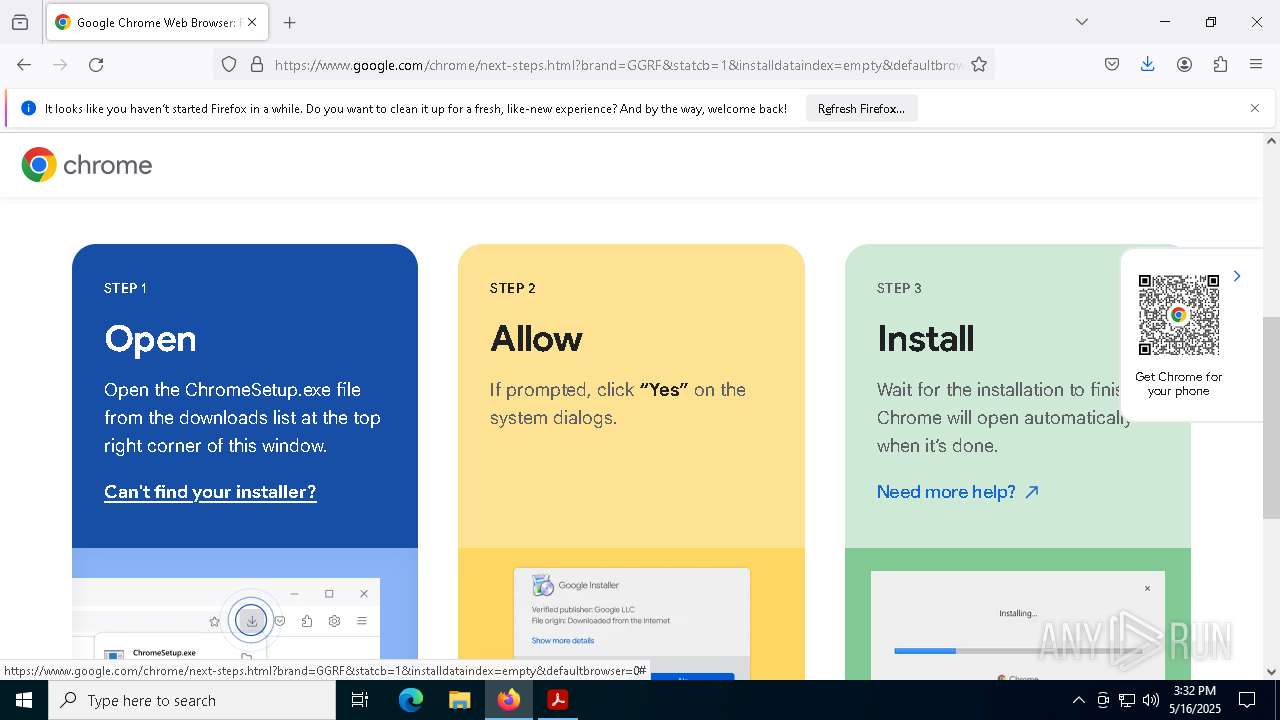Select the "Install" step heading text
This screenshot has height=720, width=1280.
[x=925, y=339]
